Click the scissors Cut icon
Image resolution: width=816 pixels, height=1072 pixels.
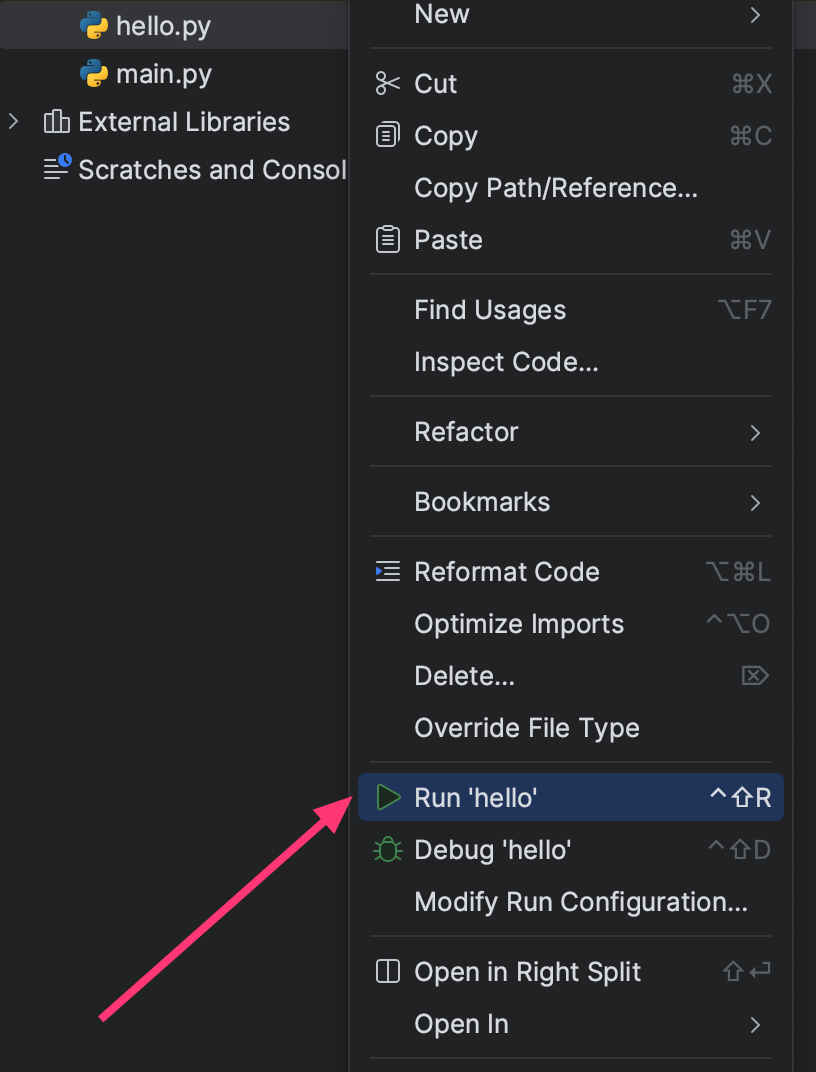(x=387, y=84)
